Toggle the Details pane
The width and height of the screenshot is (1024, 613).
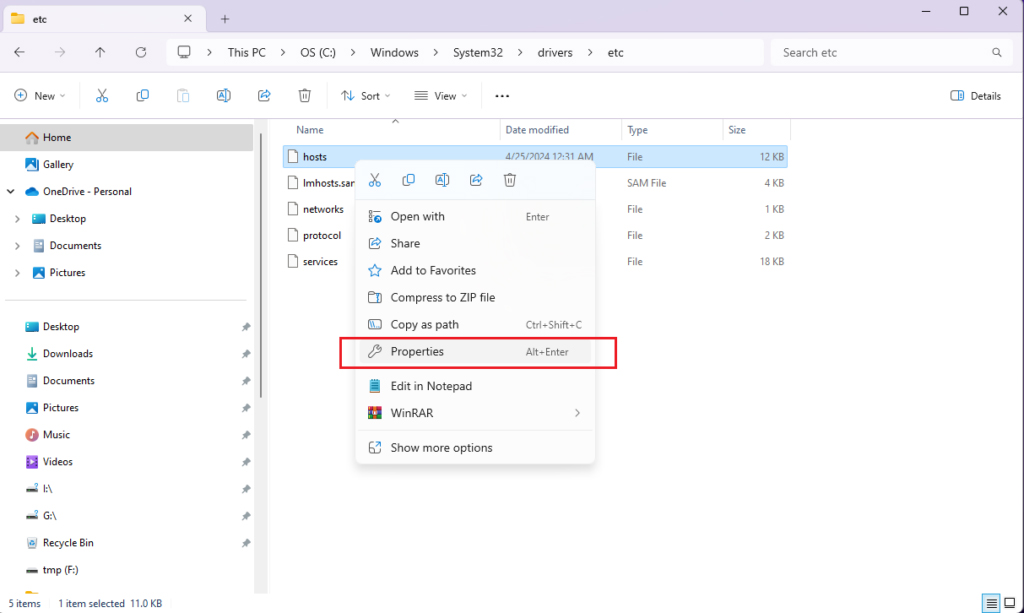point(975,96)
